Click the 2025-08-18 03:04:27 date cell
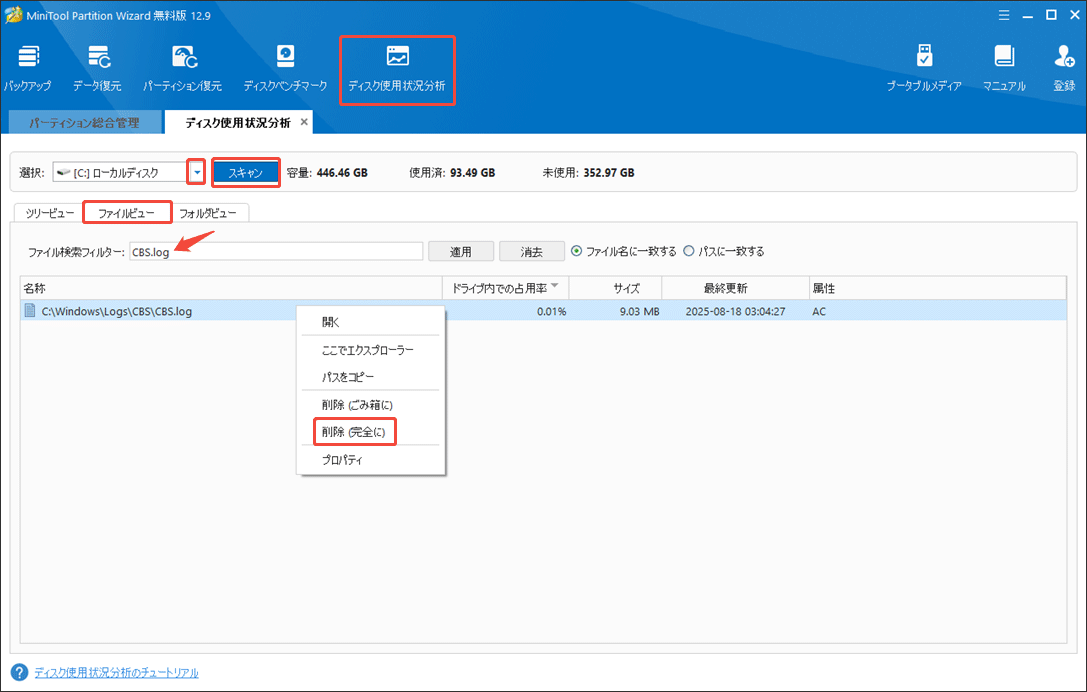Screen dimensions: 1087x692 [x=736, y=311]
